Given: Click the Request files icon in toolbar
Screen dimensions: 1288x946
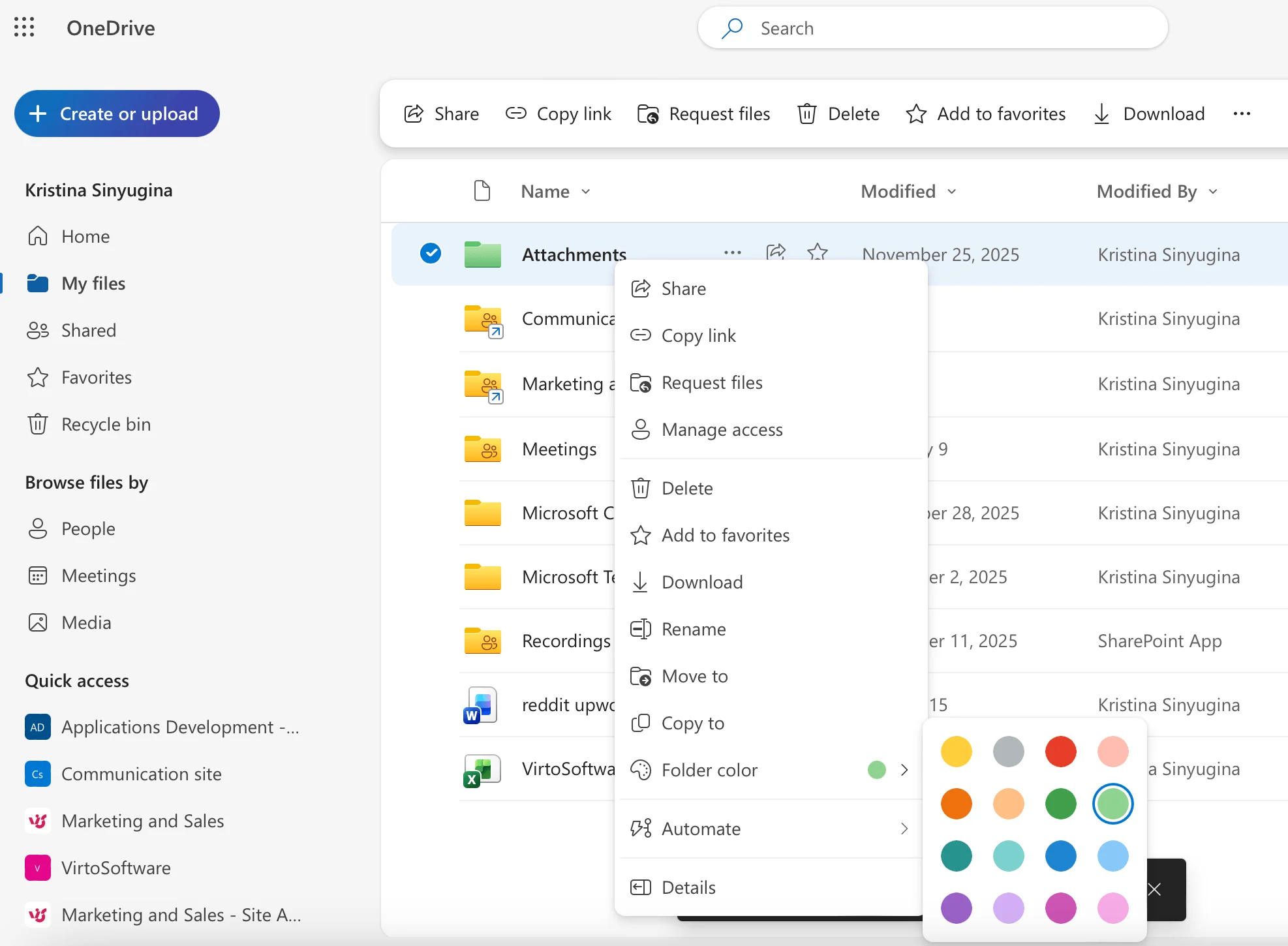Looking at the screenshot, I should (648, 114).
